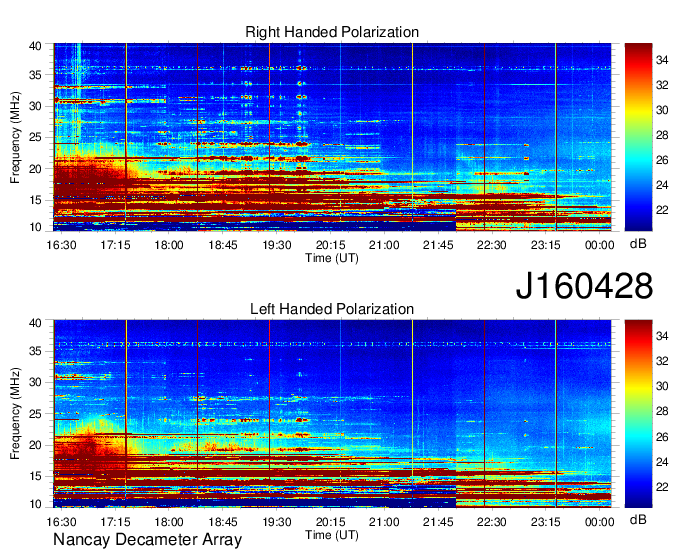The image size is (680, 552).
Task: Click the "Right Handed Polarization" plot title
Action: (332, 32)
